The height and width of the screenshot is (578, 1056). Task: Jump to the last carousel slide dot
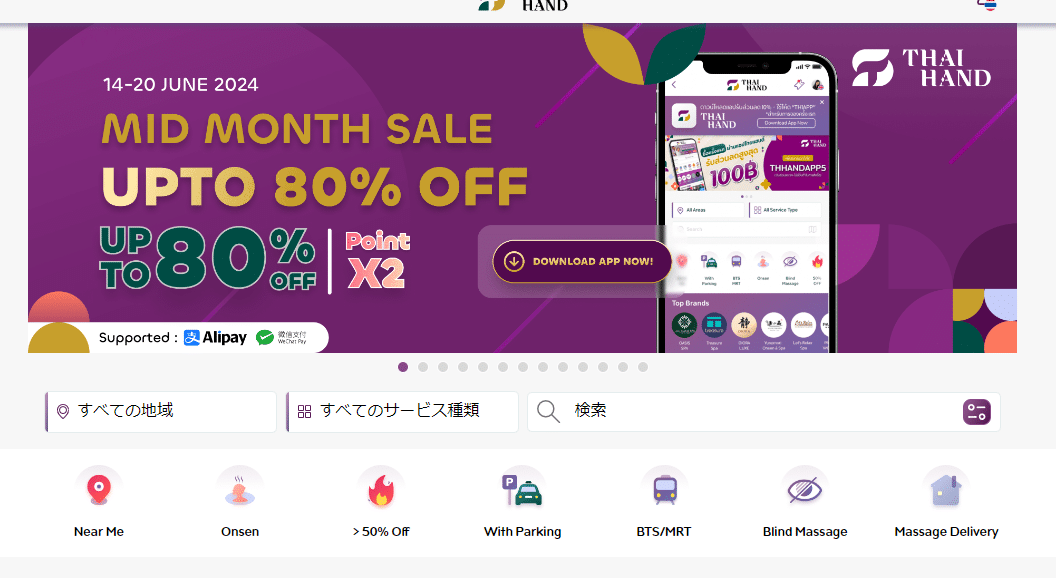click(x=643, y=367)
